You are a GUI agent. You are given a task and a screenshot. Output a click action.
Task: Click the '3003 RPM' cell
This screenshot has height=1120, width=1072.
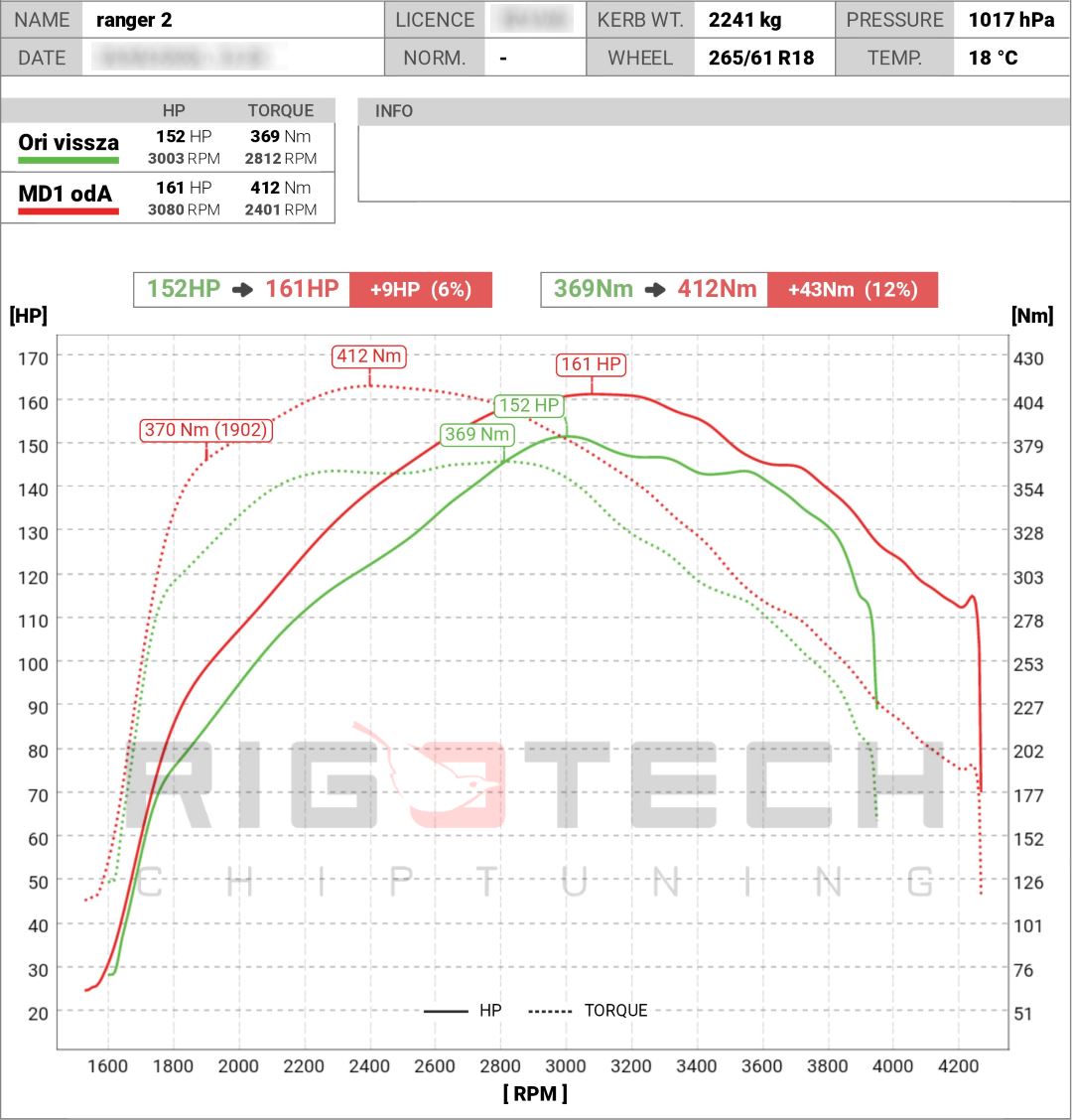click(184, 159)
